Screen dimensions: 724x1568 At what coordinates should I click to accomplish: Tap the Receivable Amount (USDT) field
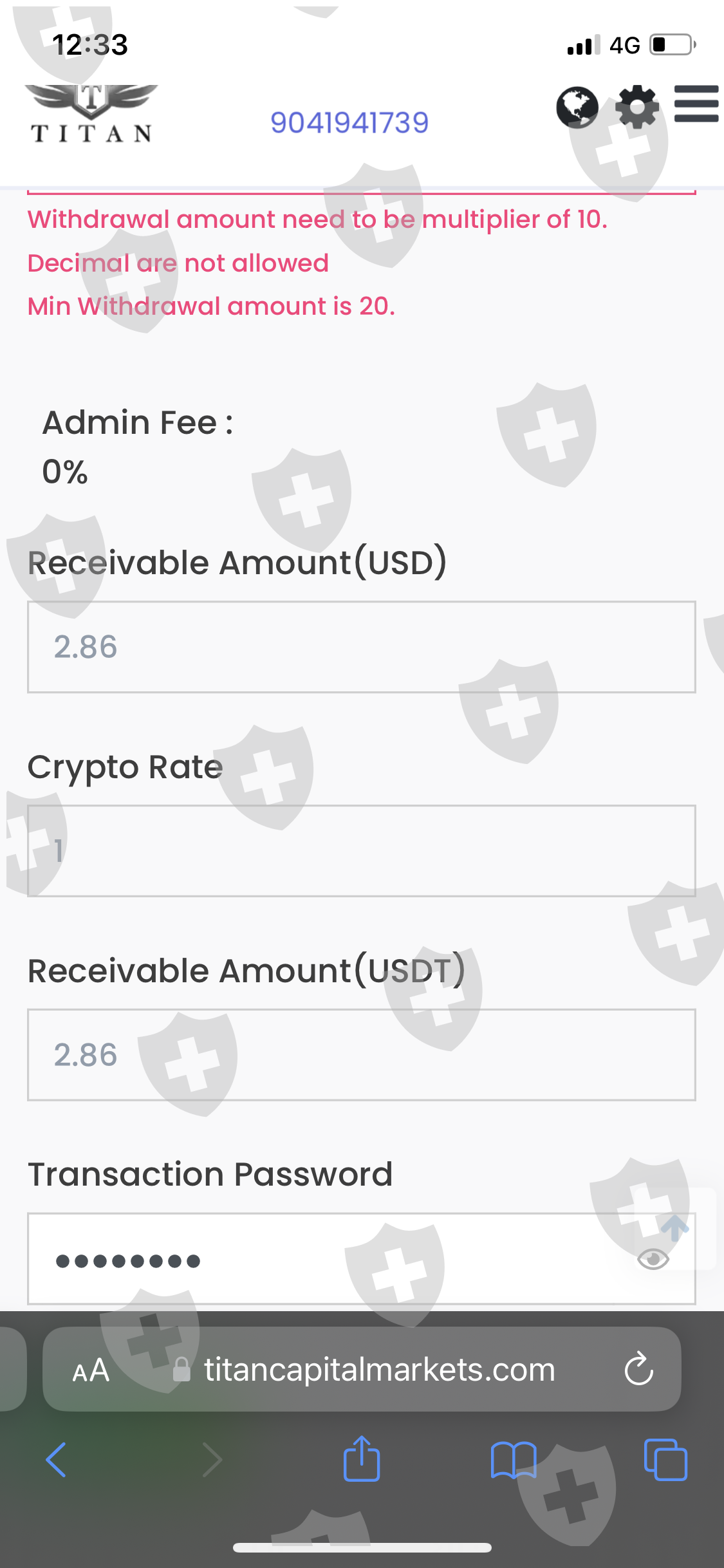[361, 1054]
